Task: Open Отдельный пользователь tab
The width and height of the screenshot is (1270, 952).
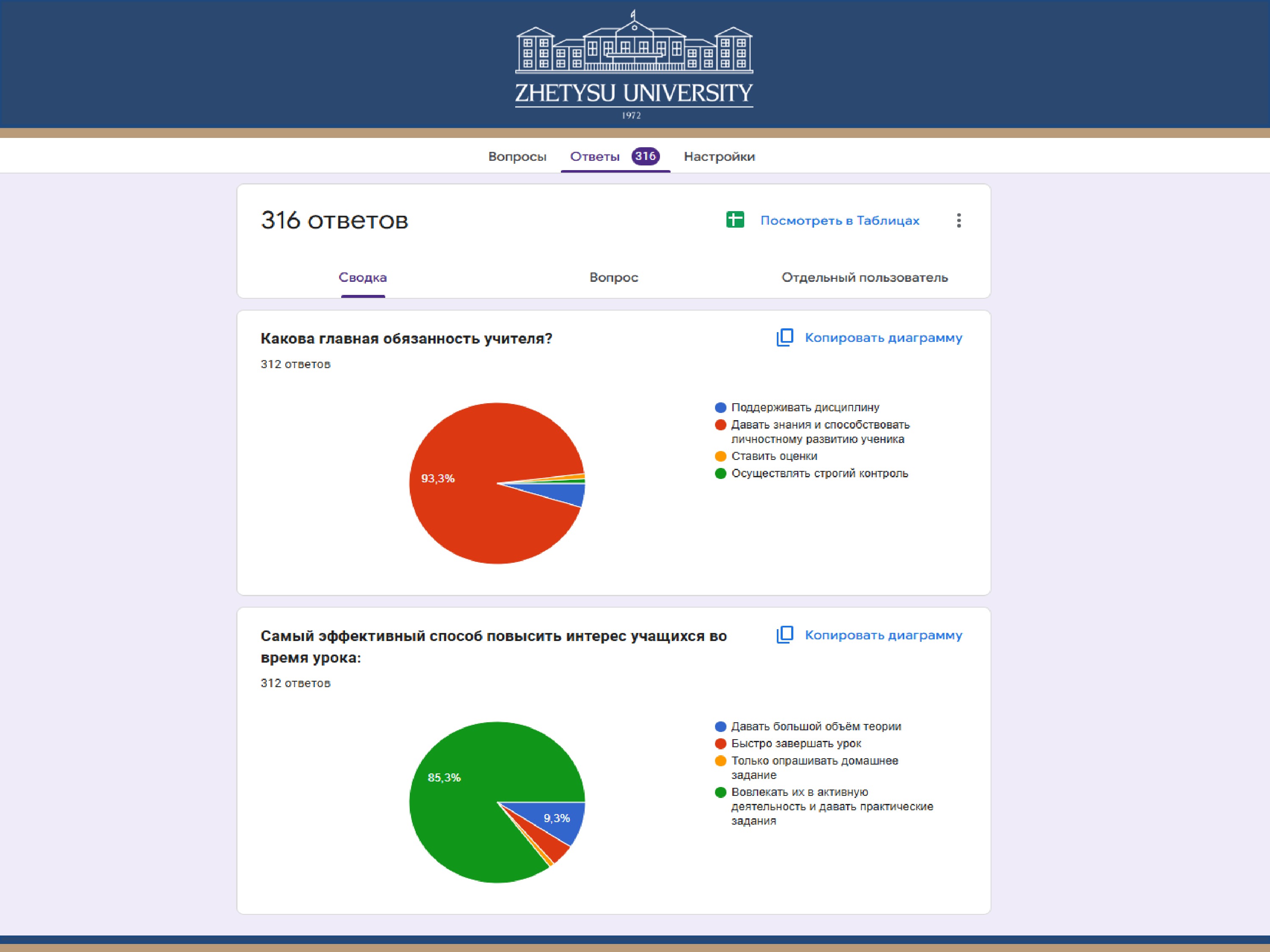Action: tap(864, 278)
